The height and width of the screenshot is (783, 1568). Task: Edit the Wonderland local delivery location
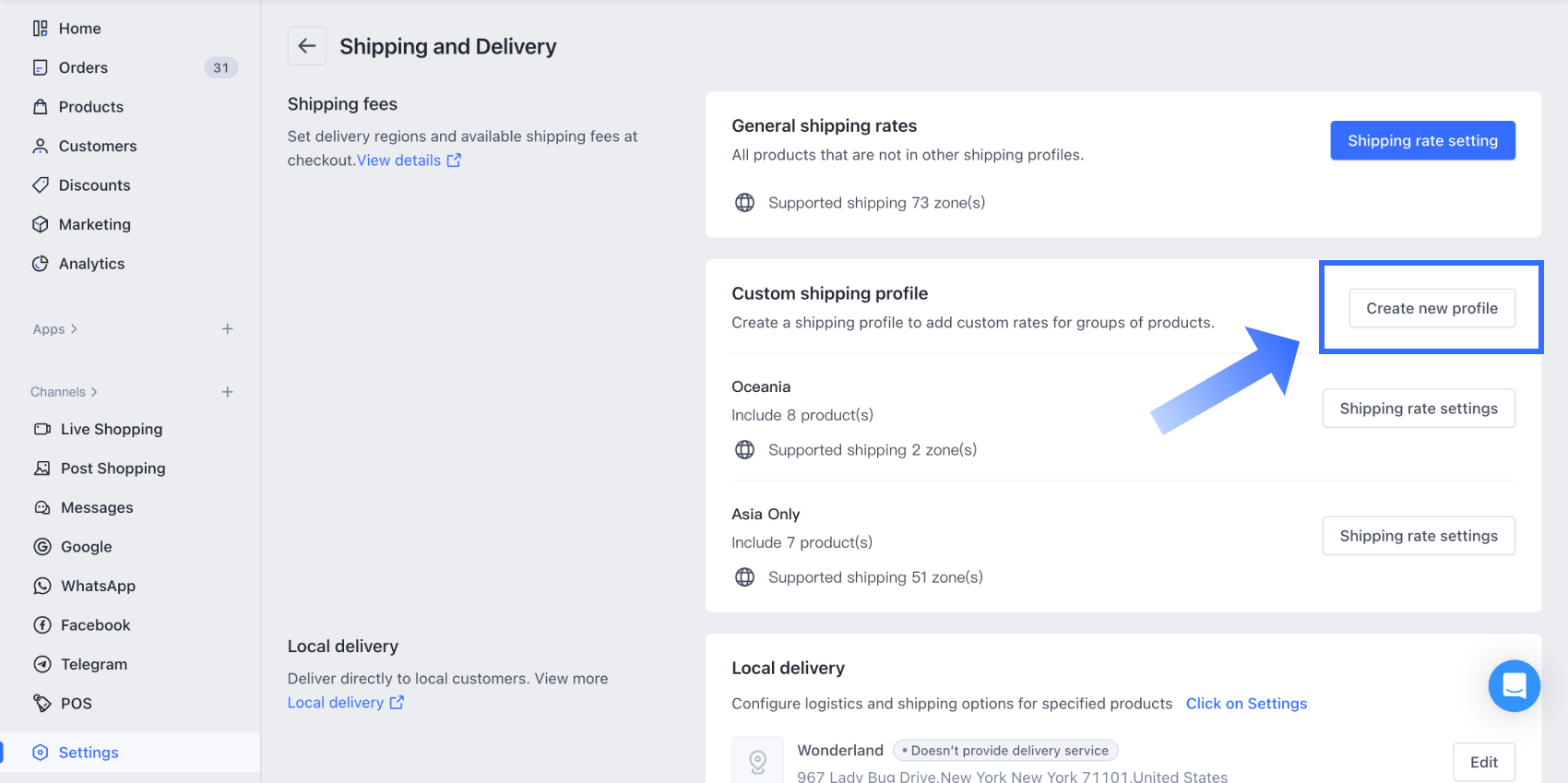pos(1483,762)
